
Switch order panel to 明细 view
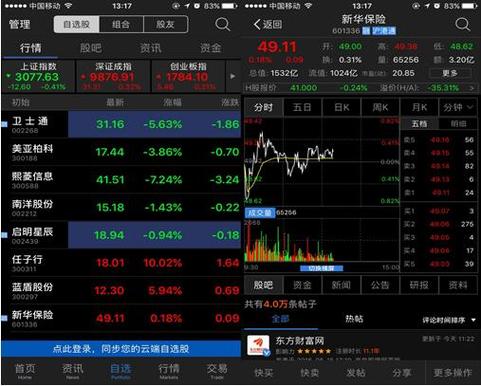458,124
